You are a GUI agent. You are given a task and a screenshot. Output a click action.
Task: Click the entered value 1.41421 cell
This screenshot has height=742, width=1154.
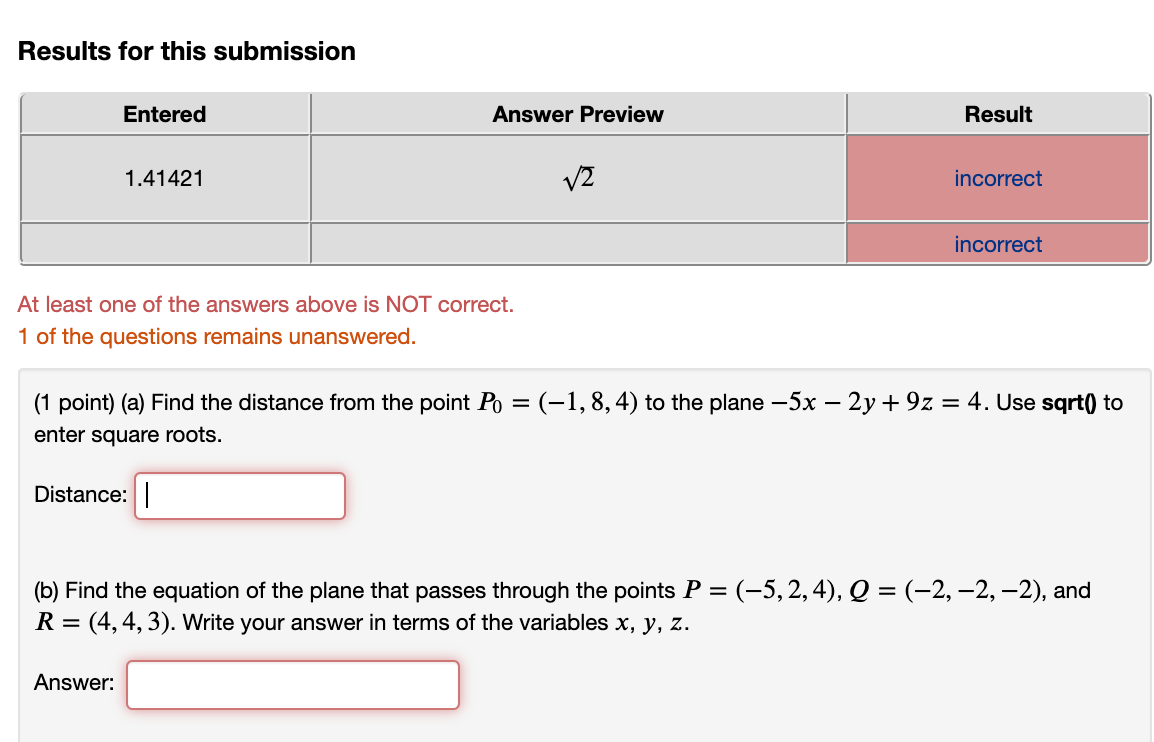[164, 178]
